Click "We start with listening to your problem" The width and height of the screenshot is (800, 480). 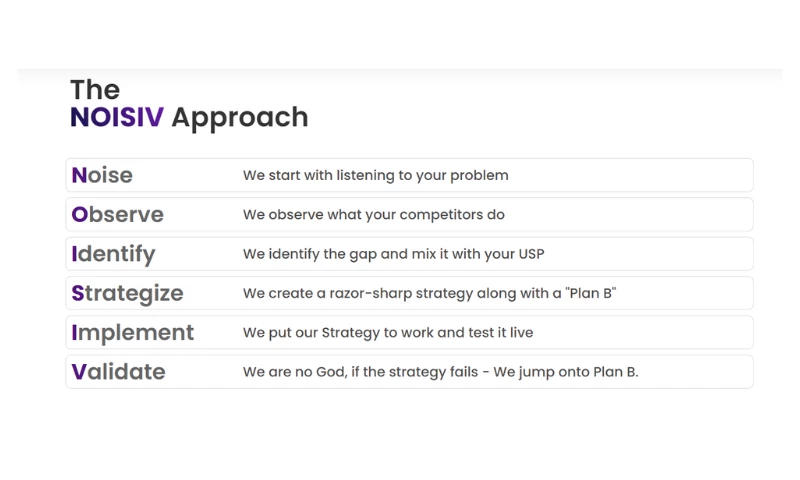click(x=375, y=175)
